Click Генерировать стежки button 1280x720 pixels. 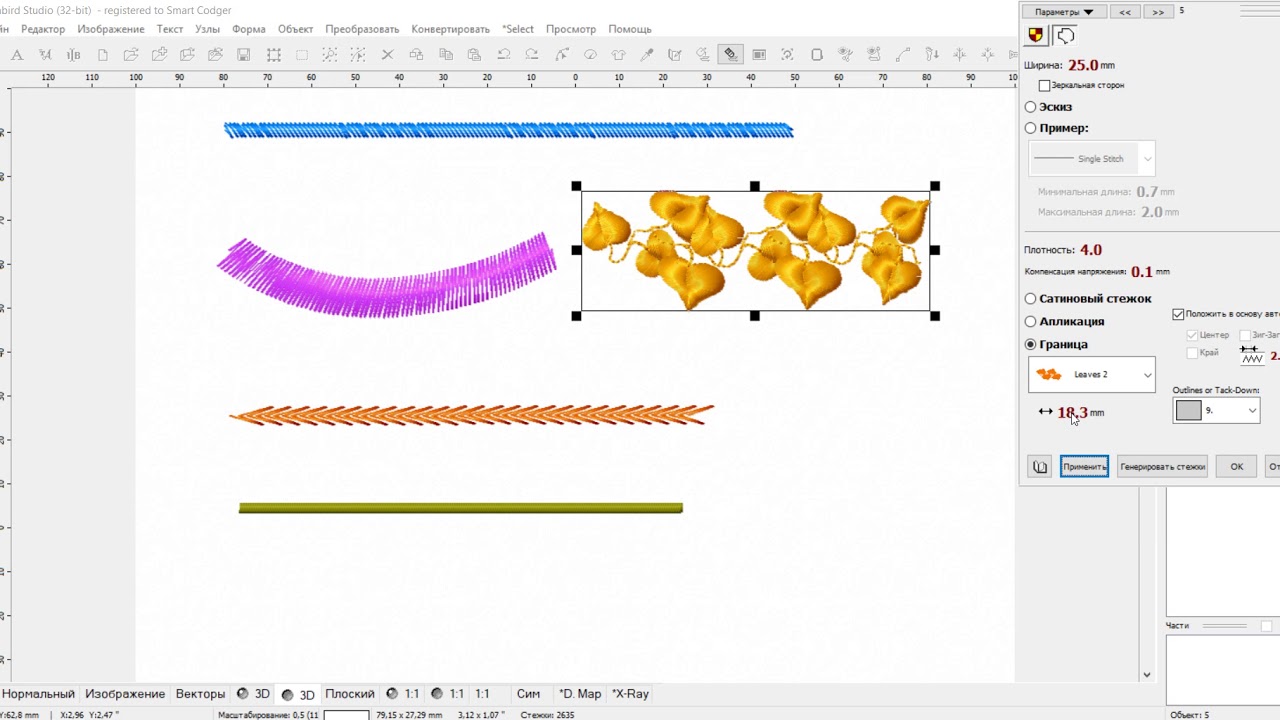[1162, 467]
